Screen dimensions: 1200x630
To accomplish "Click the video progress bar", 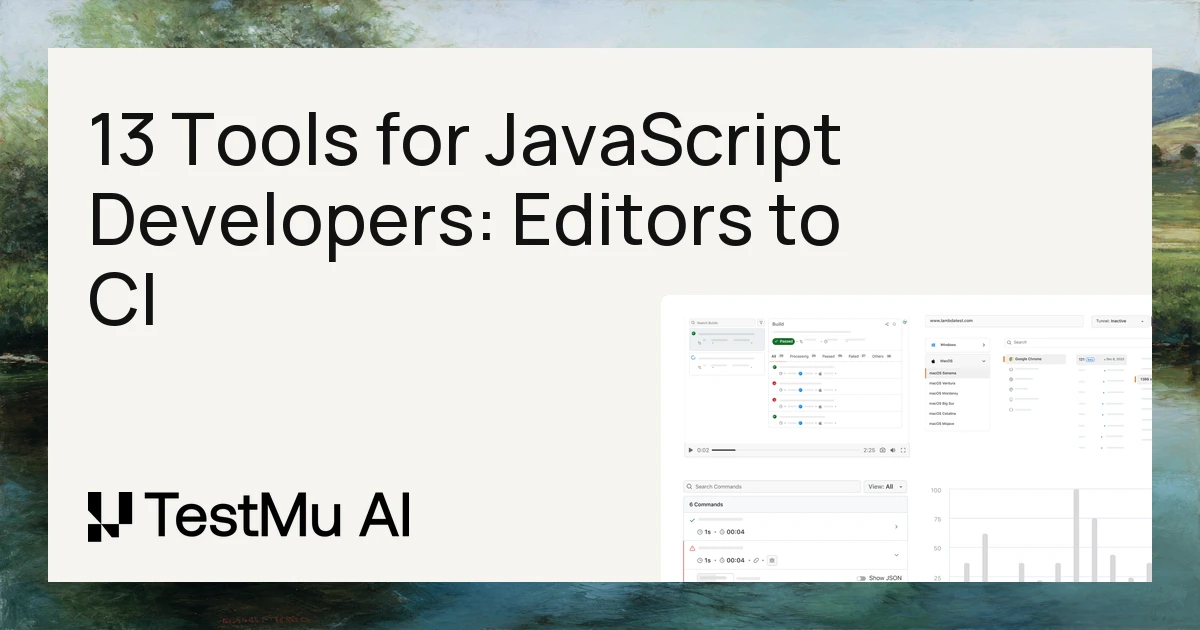I will 785,450.
